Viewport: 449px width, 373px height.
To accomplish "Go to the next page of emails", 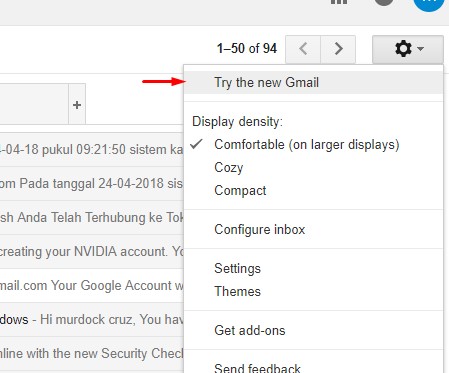I will (x=338, y=49).
